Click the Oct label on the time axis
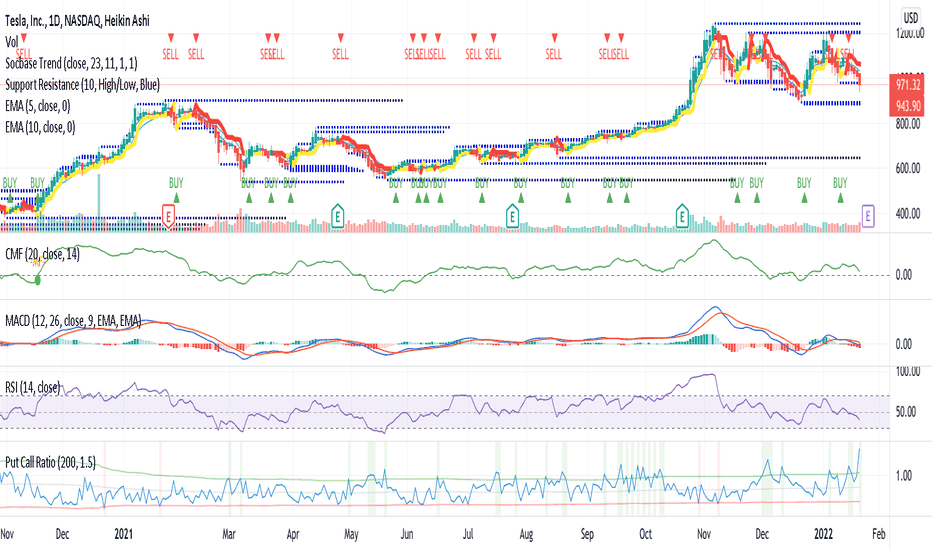Screen dimensions: 932x550 [646, 533]
